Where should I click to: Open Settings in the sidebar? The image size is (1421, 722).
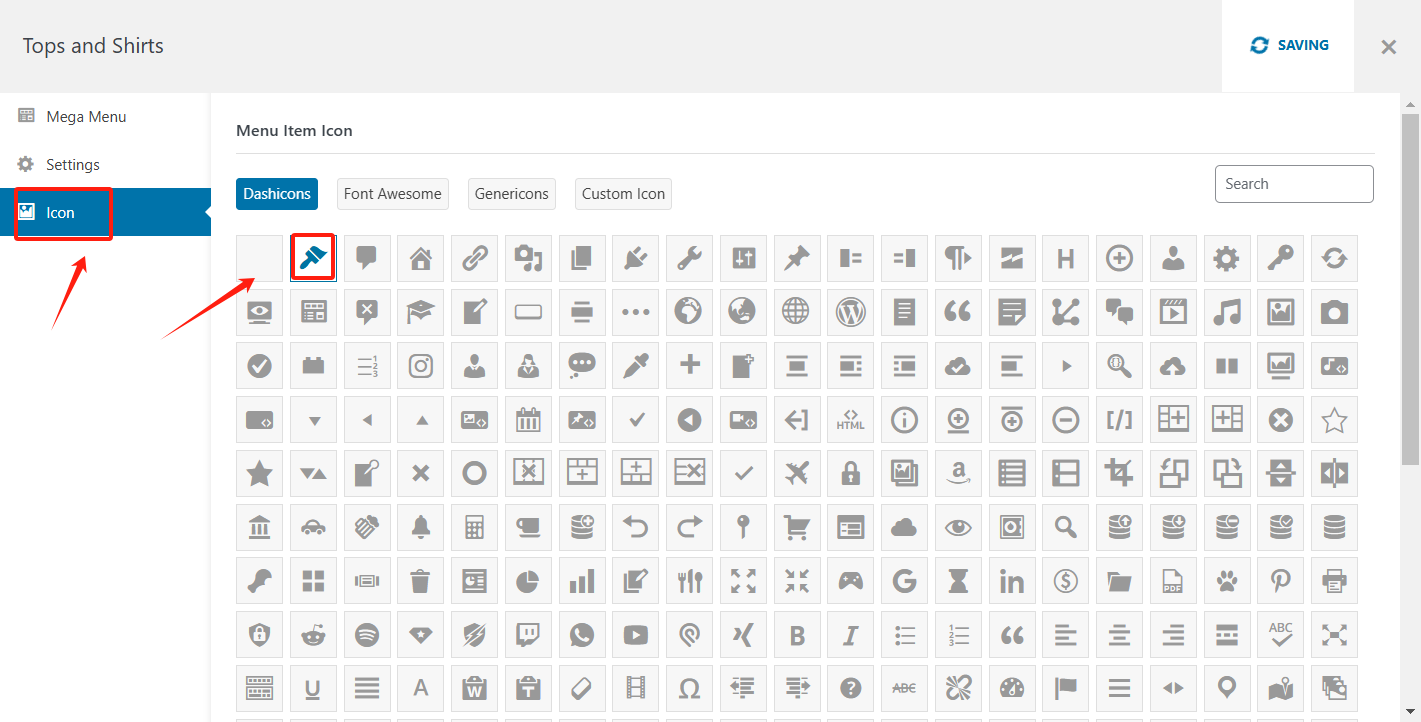(73, 165)
